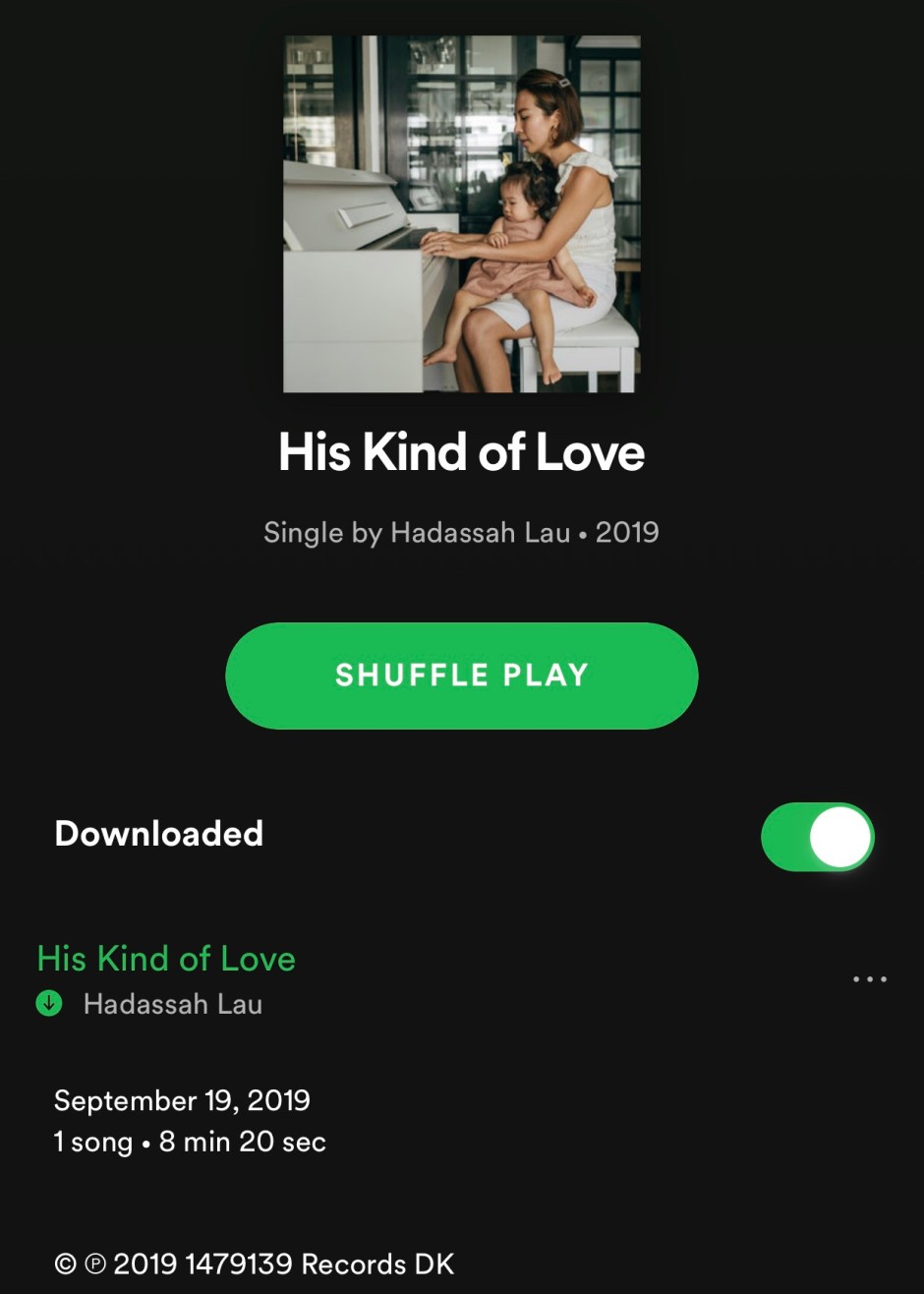Click the ℗ phonogram symbol
The height and width of the screenshot is (1294, 924).
coord(94,1265)
